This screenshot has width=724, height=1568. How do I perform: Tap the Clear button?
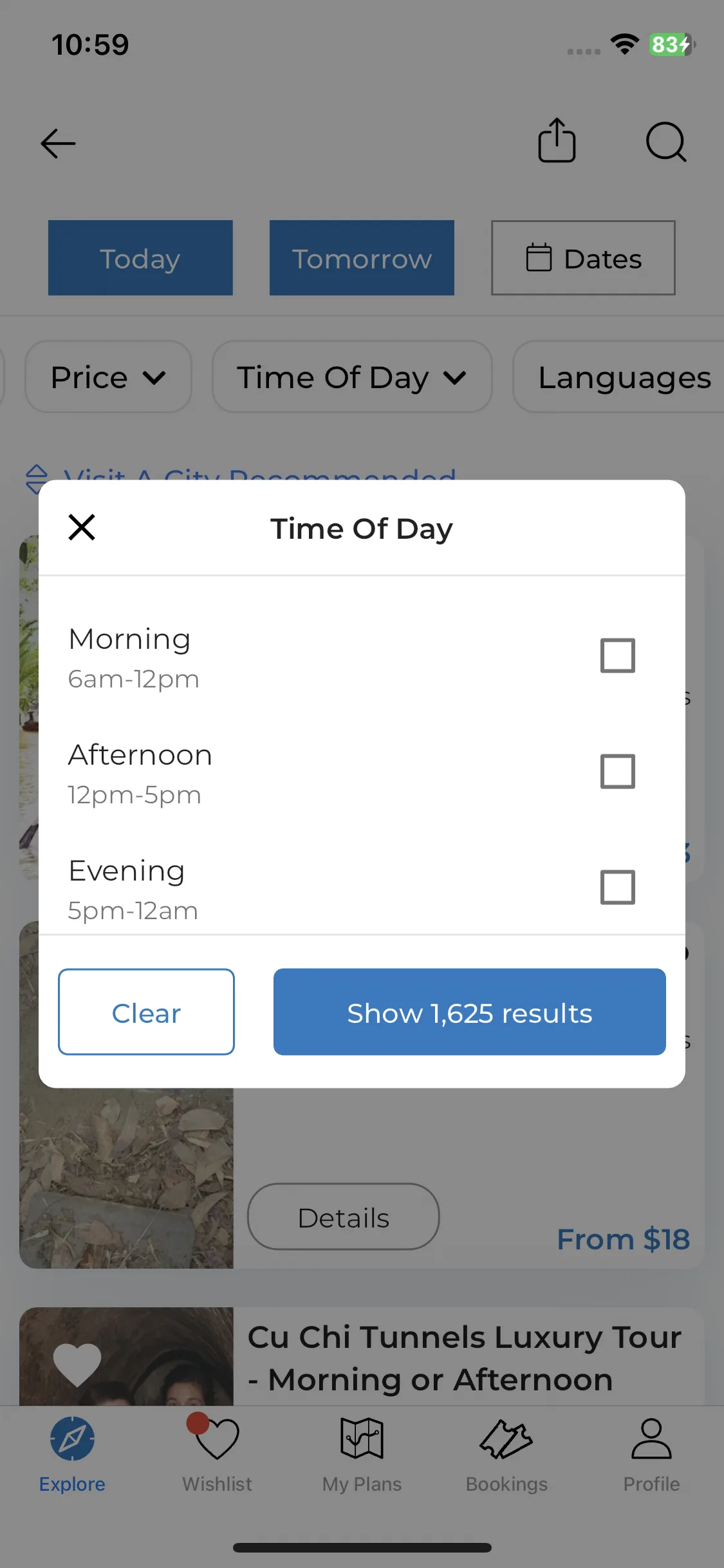click(x=146, y=1012)
